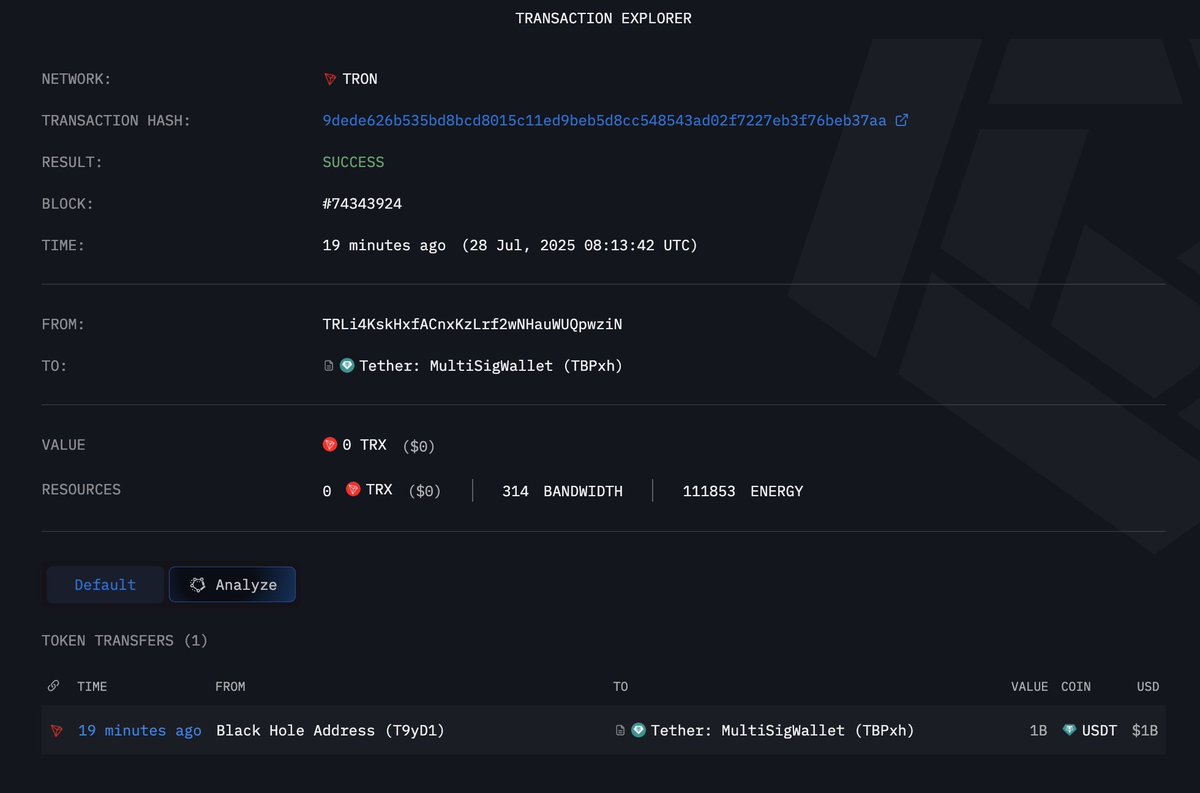Viewport: 1200px width, 793px height.
Task: Click the shield icon inside the Analyze button
Action: (198, 584)
